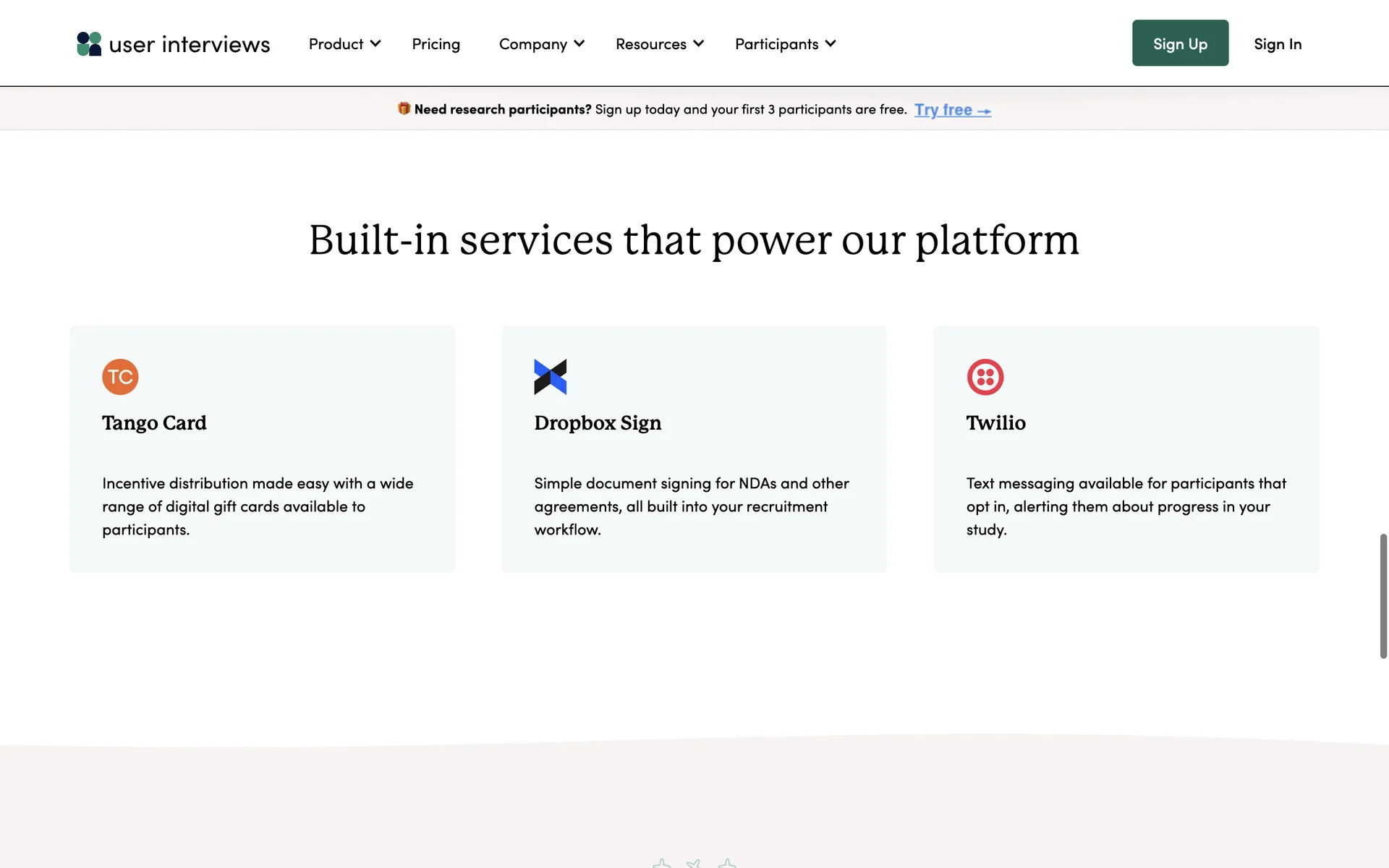Click the User Interviews logo icon
1389x868 pixels.
point(89,44)
